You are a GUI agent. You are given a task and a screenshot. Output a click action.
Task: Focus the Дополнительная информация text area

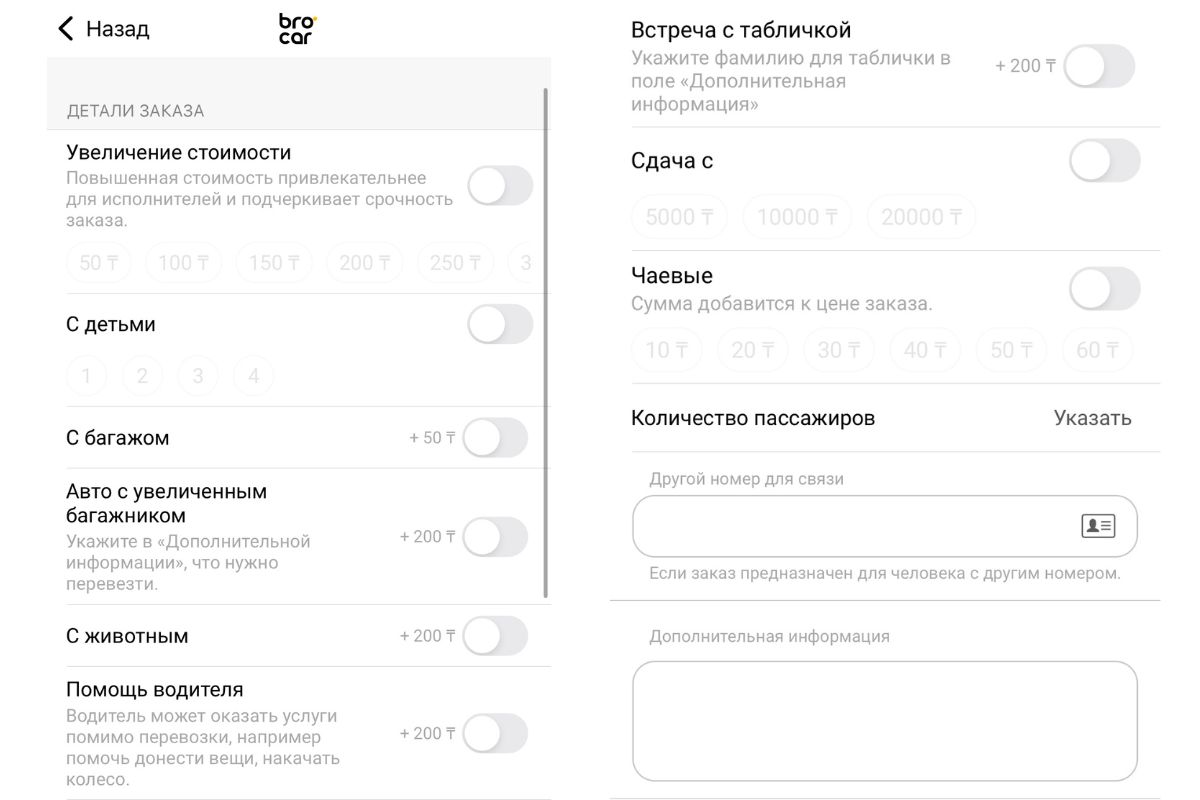[x=884, y=720]
